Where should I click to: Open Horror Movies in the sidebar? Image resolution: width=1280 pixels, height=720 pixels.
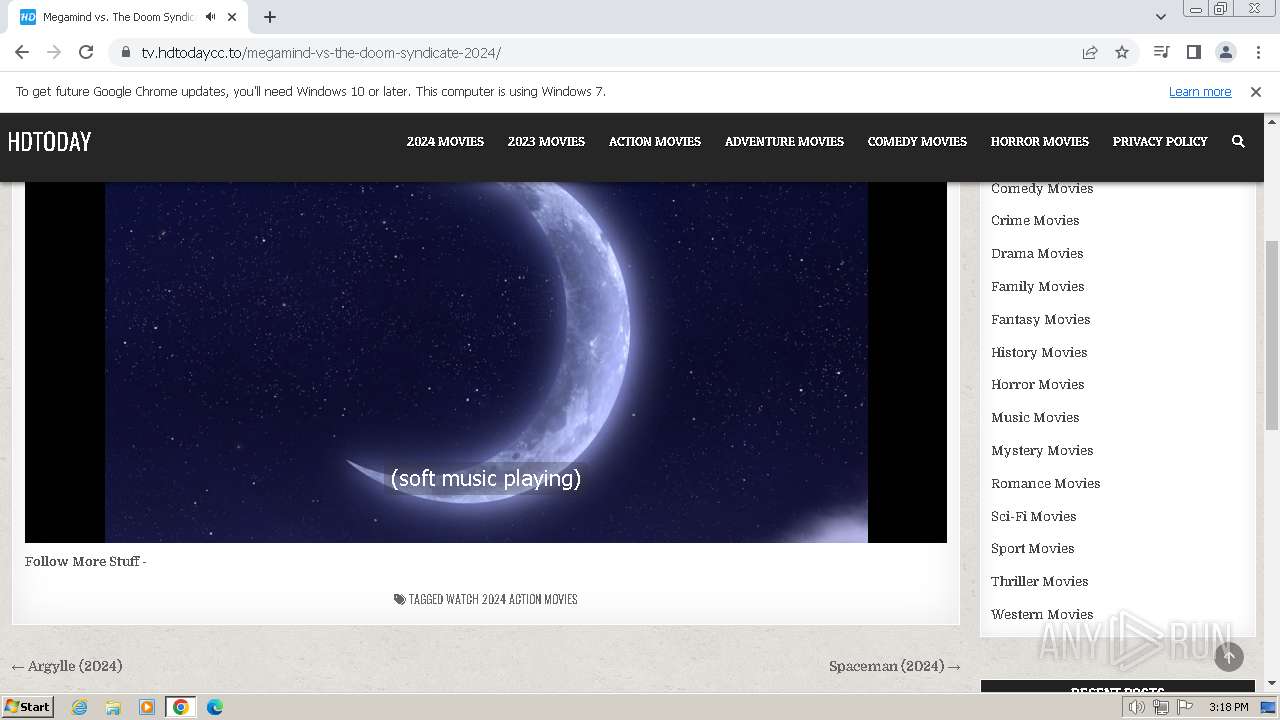[x=1038, y=384]
